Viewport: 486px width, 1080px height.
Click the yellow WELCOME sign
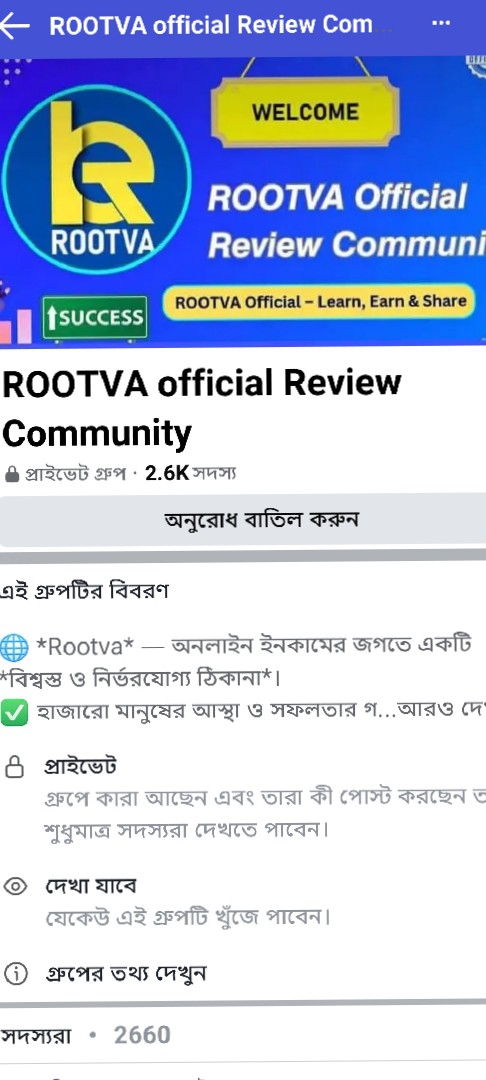305,112
